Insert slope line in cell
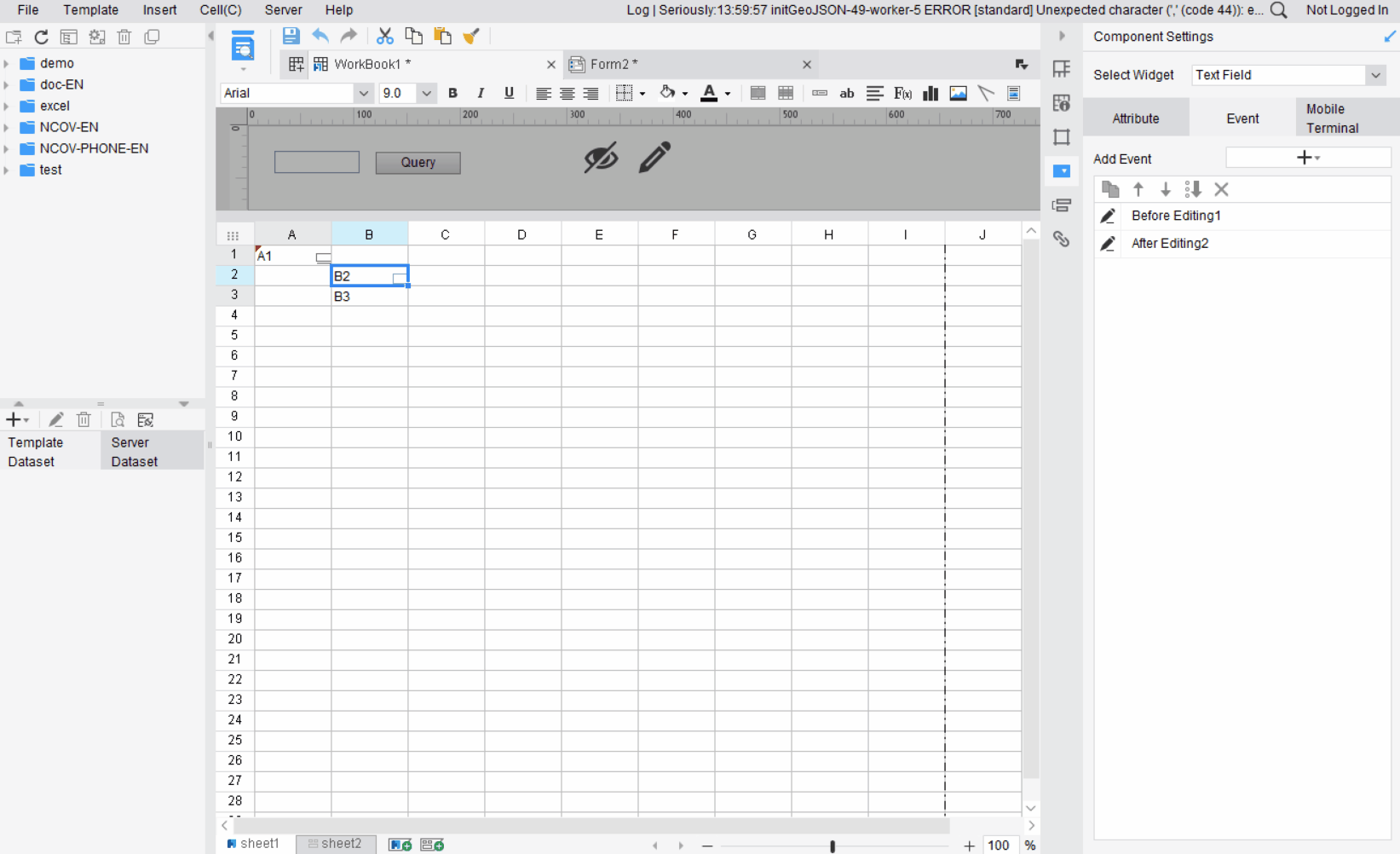This screenshot has width=1400, height=854. pyautogui.click(x=986, y=93)
